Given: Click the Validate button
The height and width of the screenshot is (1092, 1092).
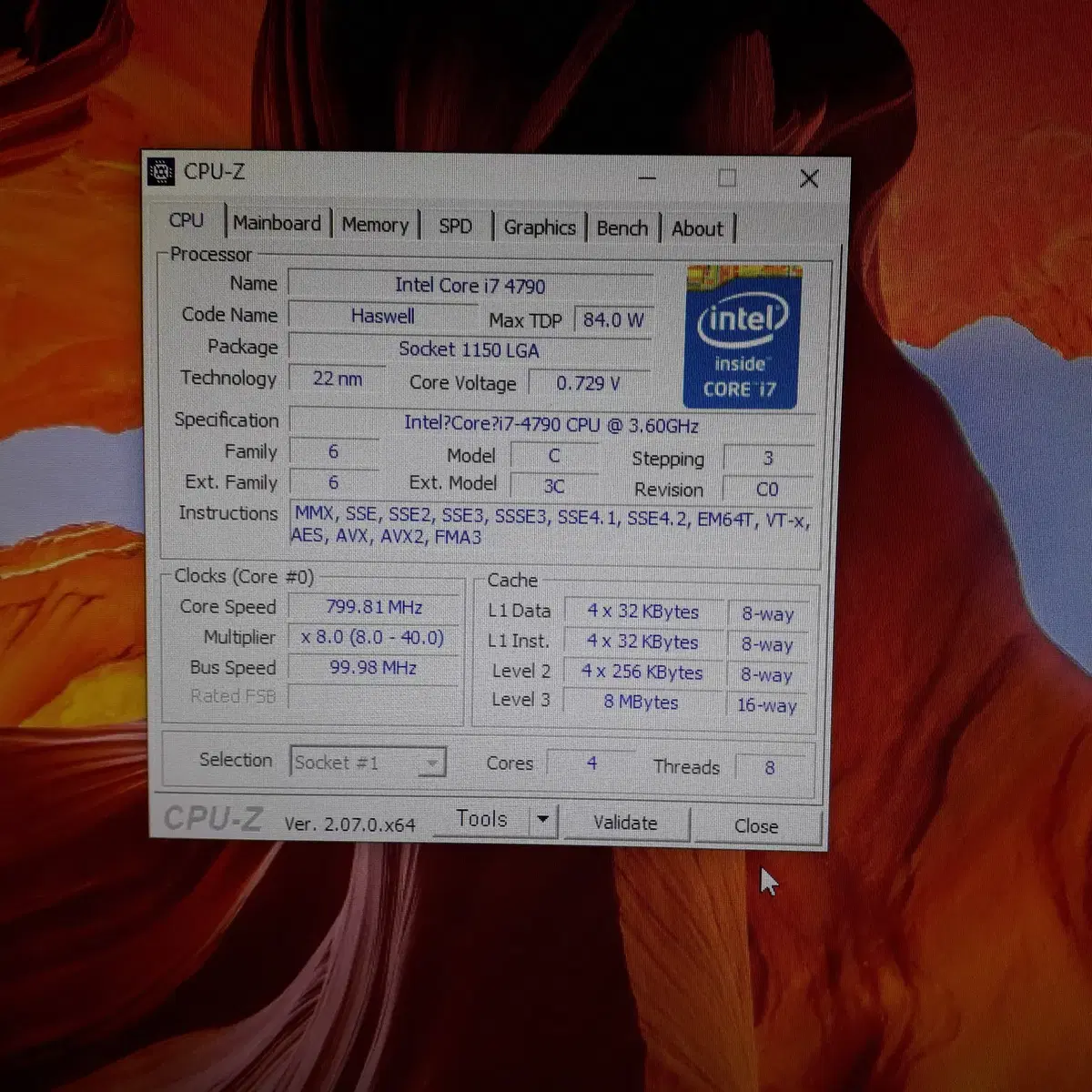Looking at the screenshot, I should coord(625,823).
